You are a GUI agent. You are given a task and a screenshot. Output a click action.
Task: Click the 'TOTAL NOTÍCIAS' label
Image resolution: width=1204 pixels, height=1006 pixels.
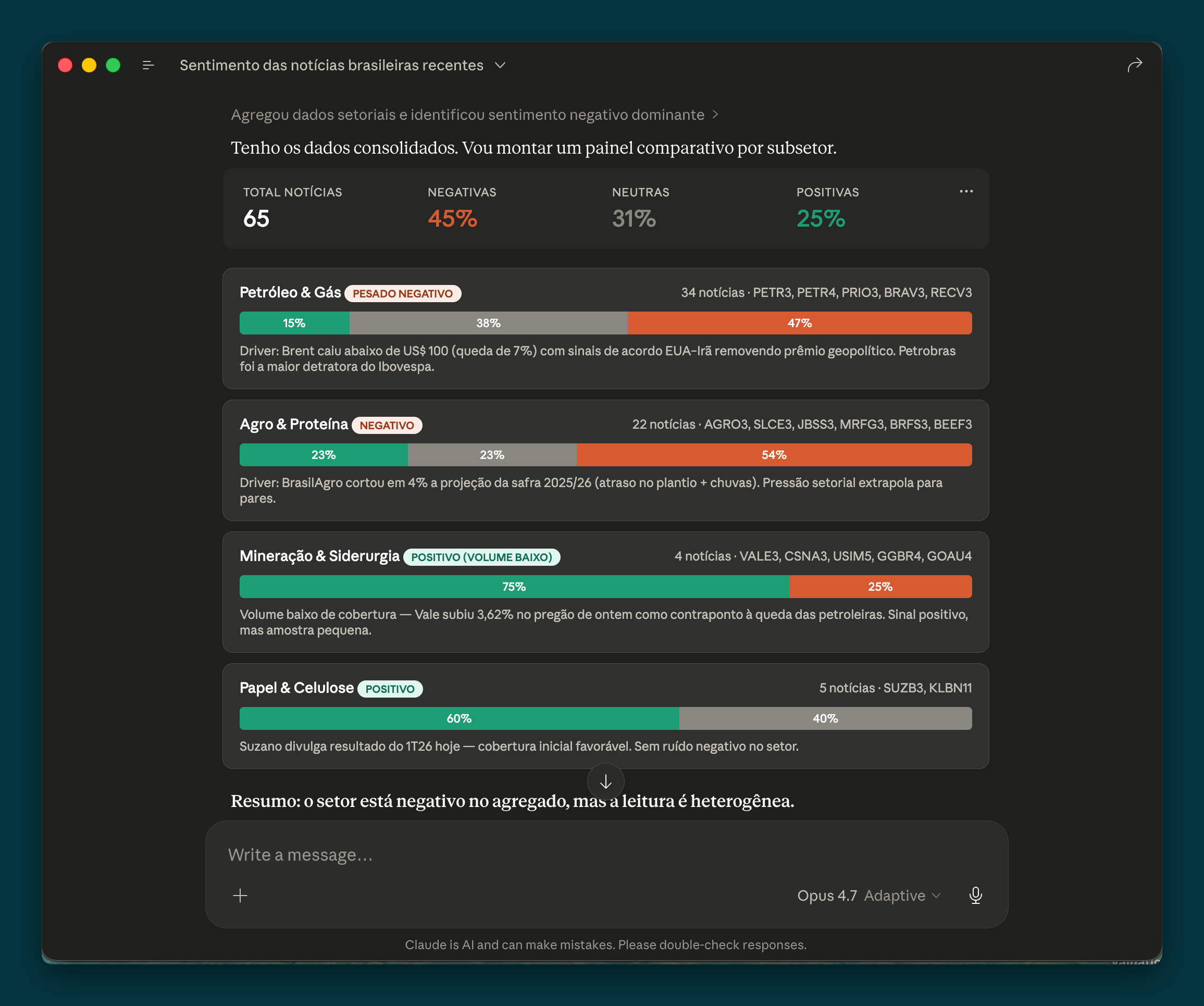[292, 193]
